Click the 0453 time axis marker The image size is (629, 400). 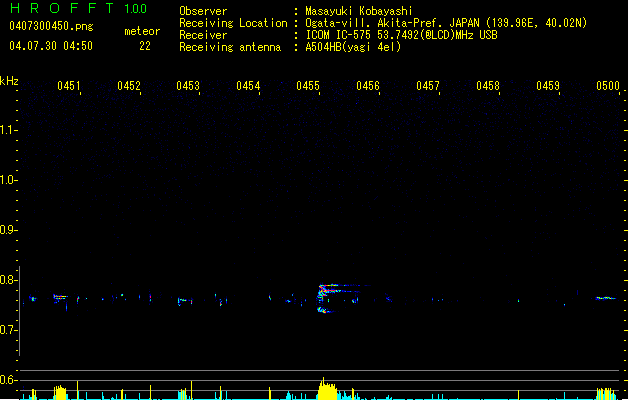(188, 86)
